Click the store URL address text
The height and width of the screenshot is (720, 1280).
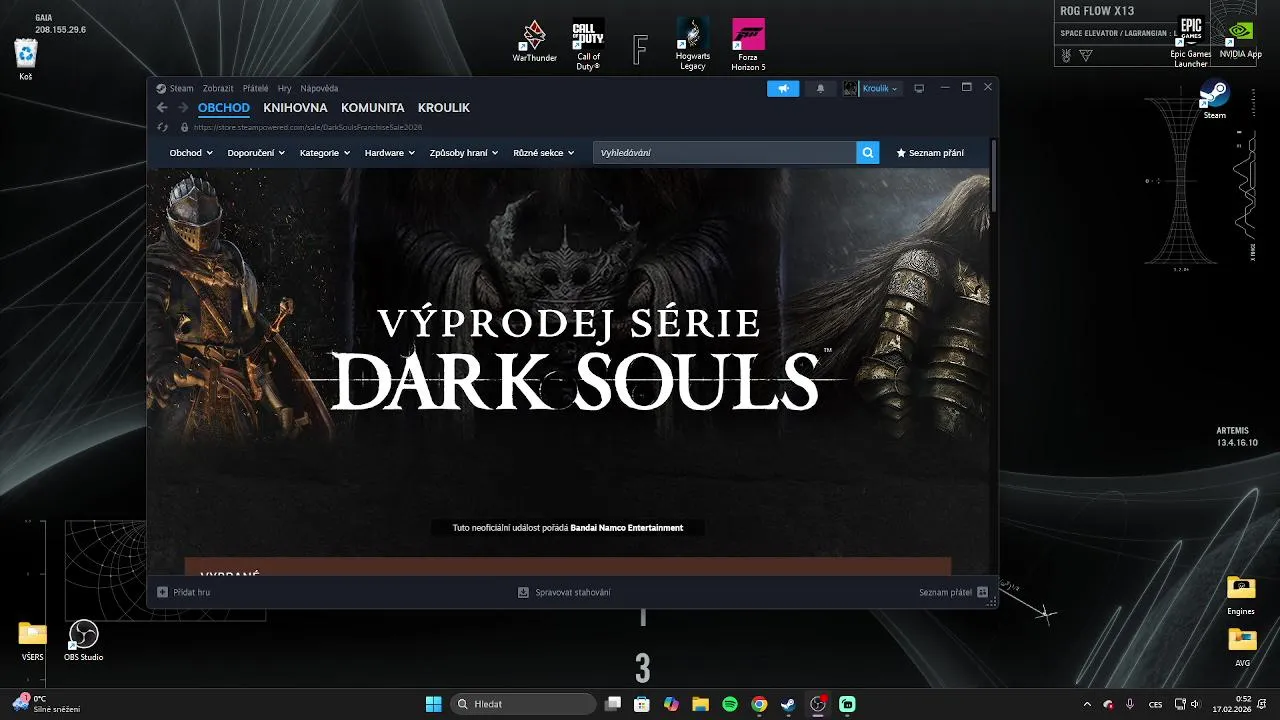307,127
